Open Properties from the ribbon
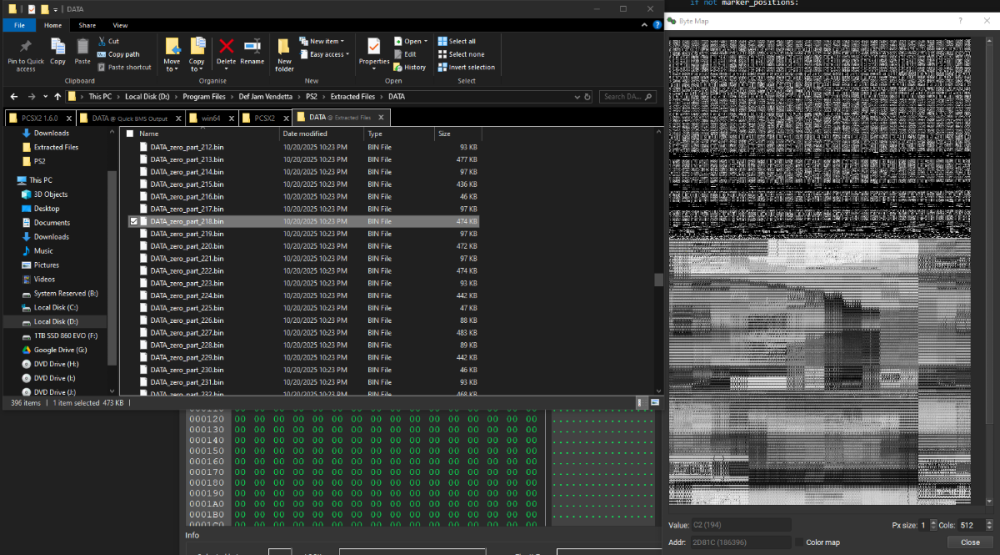This screenshot has width=1000, height=555. tap(374, 52)
